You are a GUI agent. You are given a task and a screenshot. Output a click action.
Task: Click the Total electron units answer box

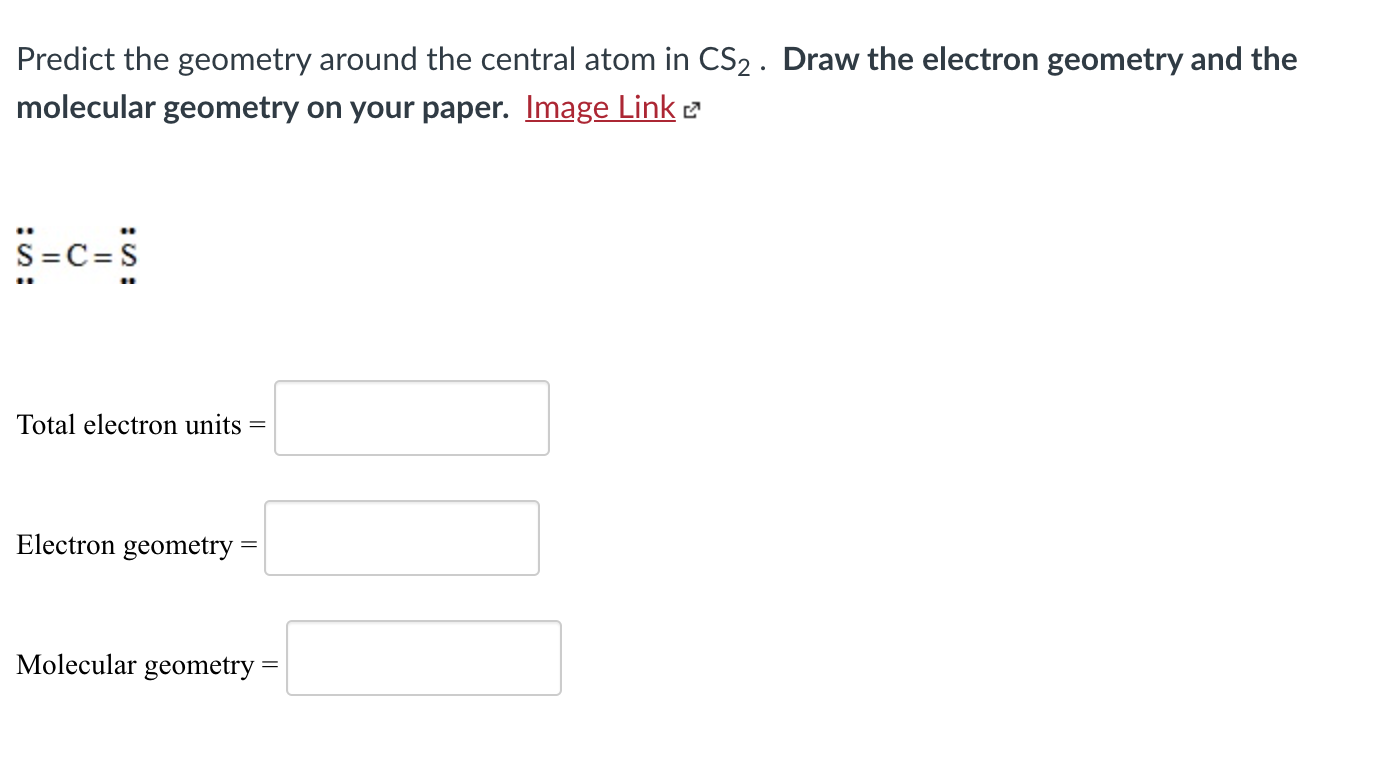pos(411,417)
